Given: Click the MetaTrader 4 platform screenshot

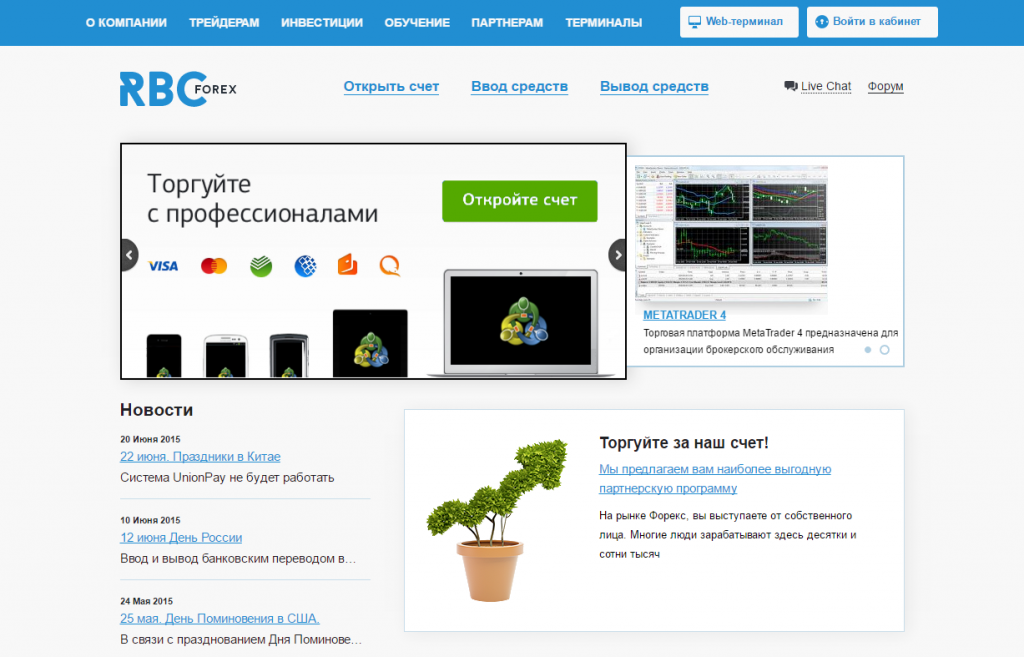Looking at the screenshot, I should [x=731, y=236].
